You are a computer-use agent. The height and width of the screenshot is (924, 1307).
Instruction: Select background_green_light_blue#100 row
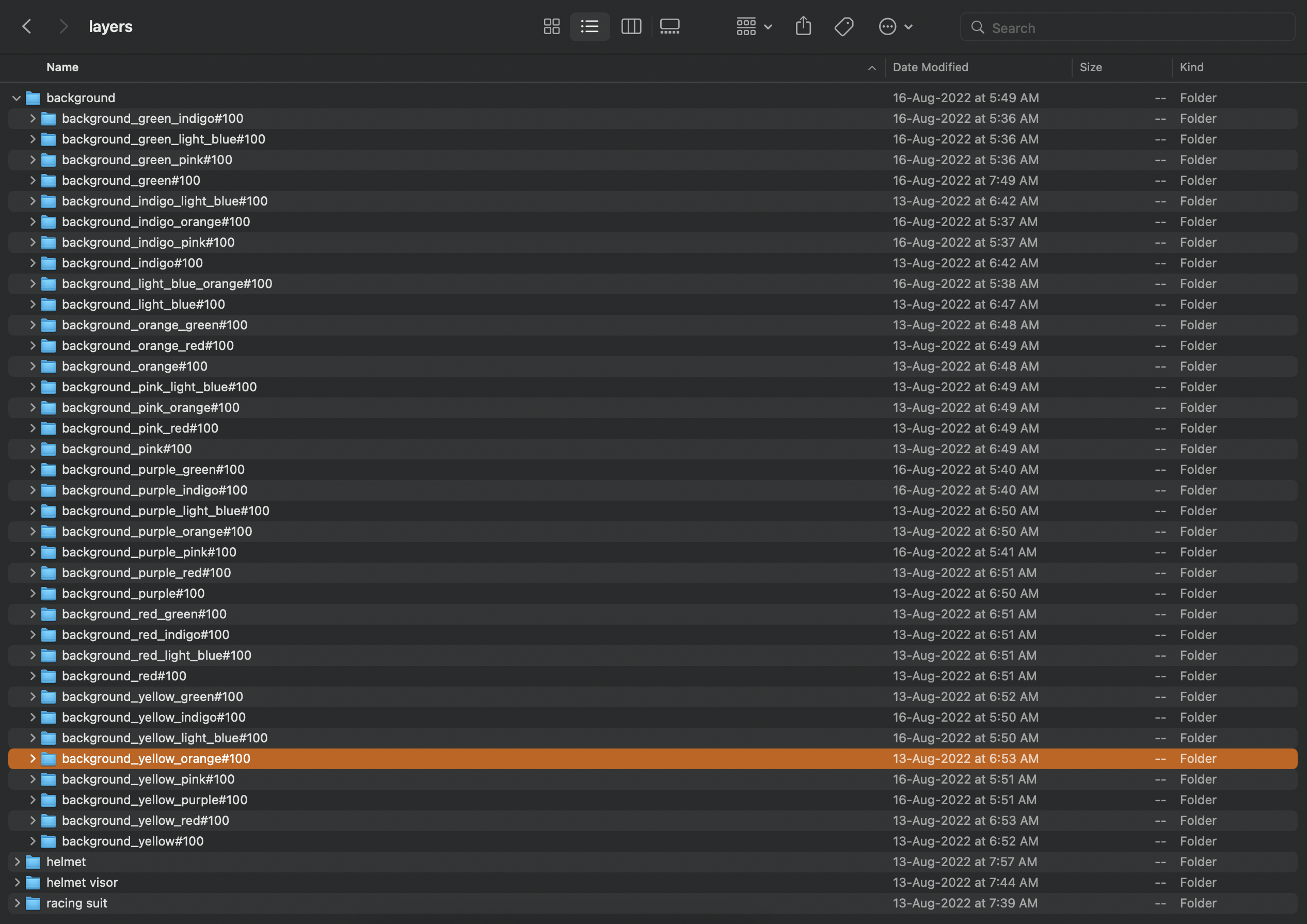pyautogui.click(x=653, y=139)
